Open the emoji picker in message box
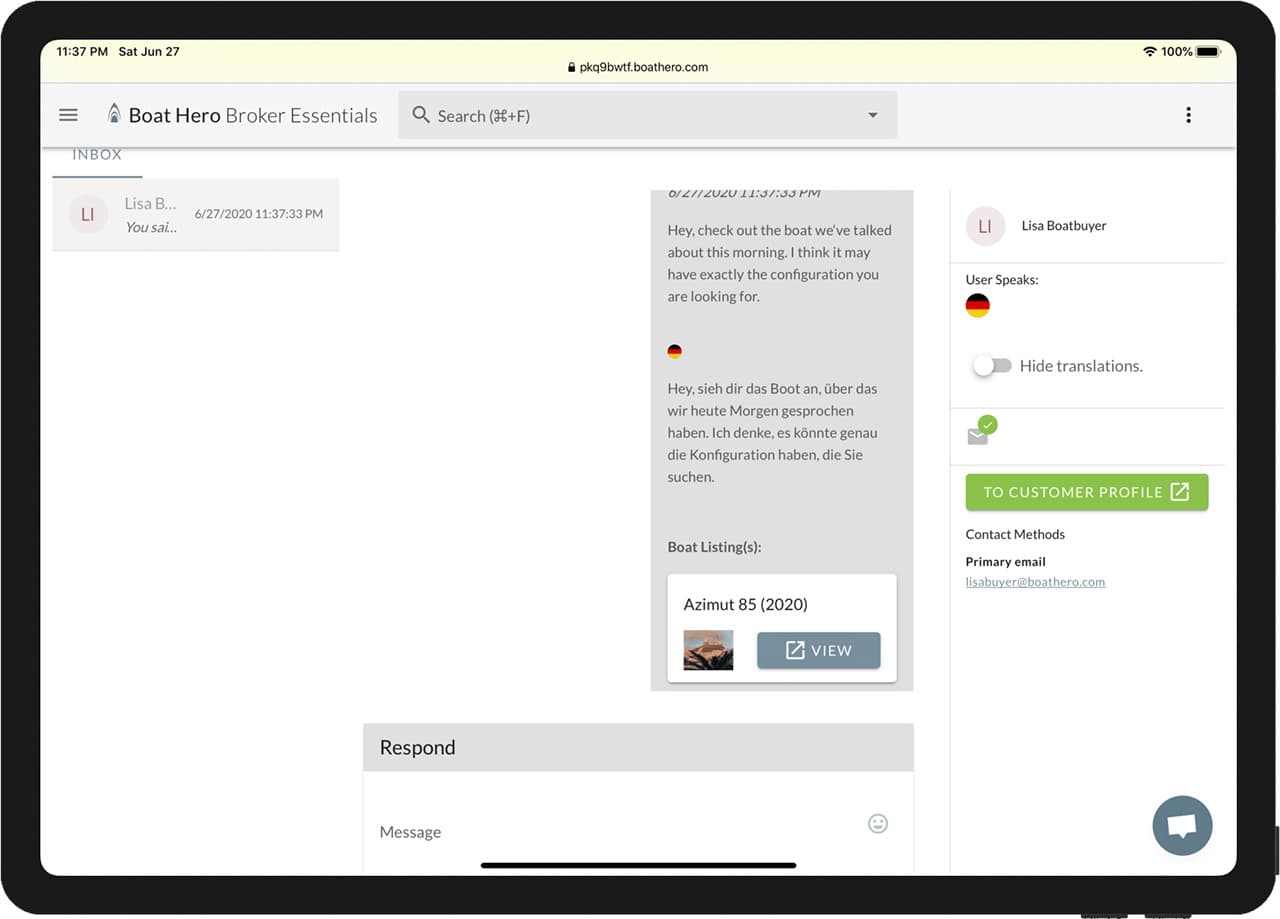 pyautogui.click(x=877, y=823)
